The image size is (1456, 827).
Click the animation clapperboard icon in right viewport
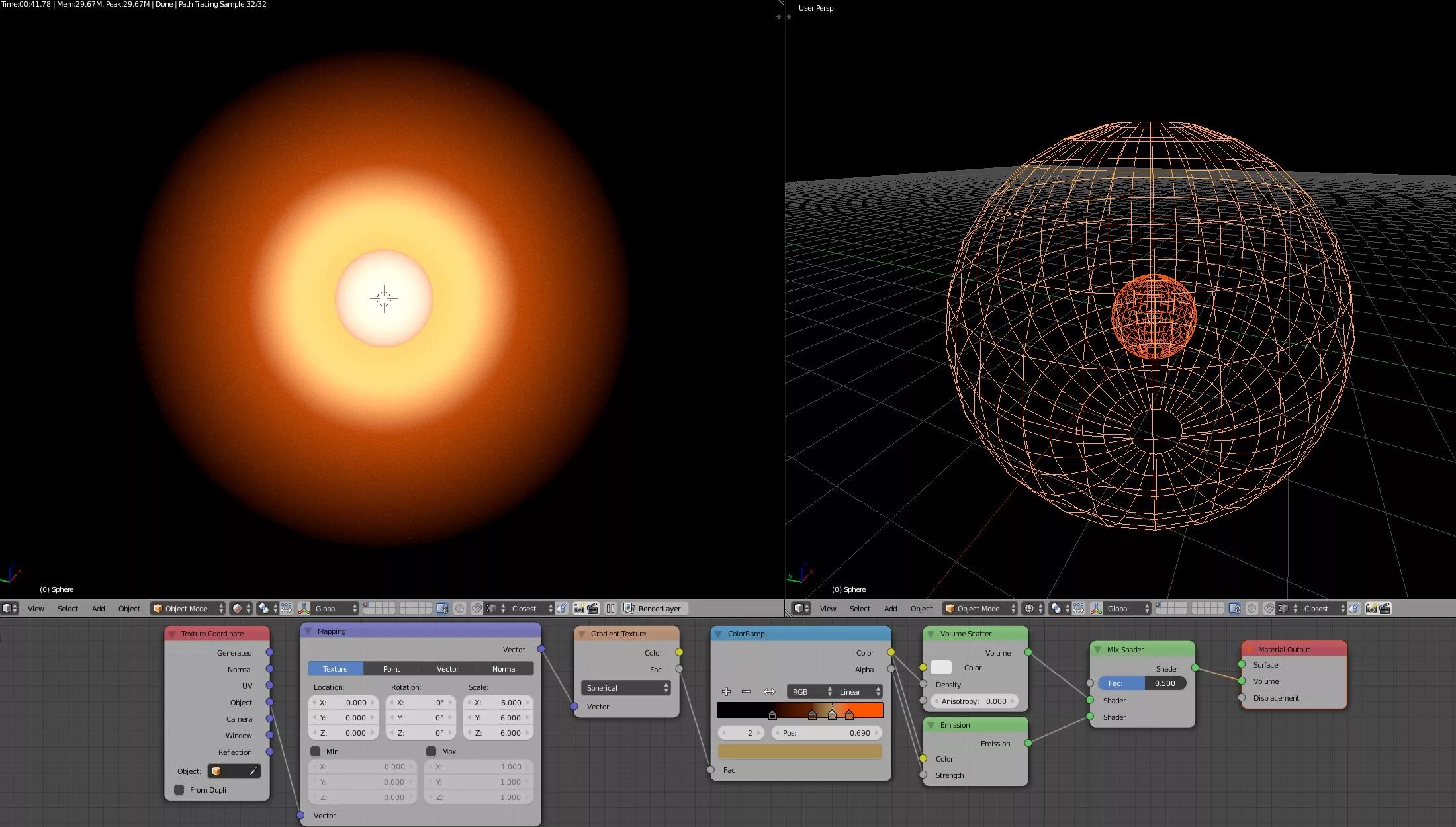1384,609
